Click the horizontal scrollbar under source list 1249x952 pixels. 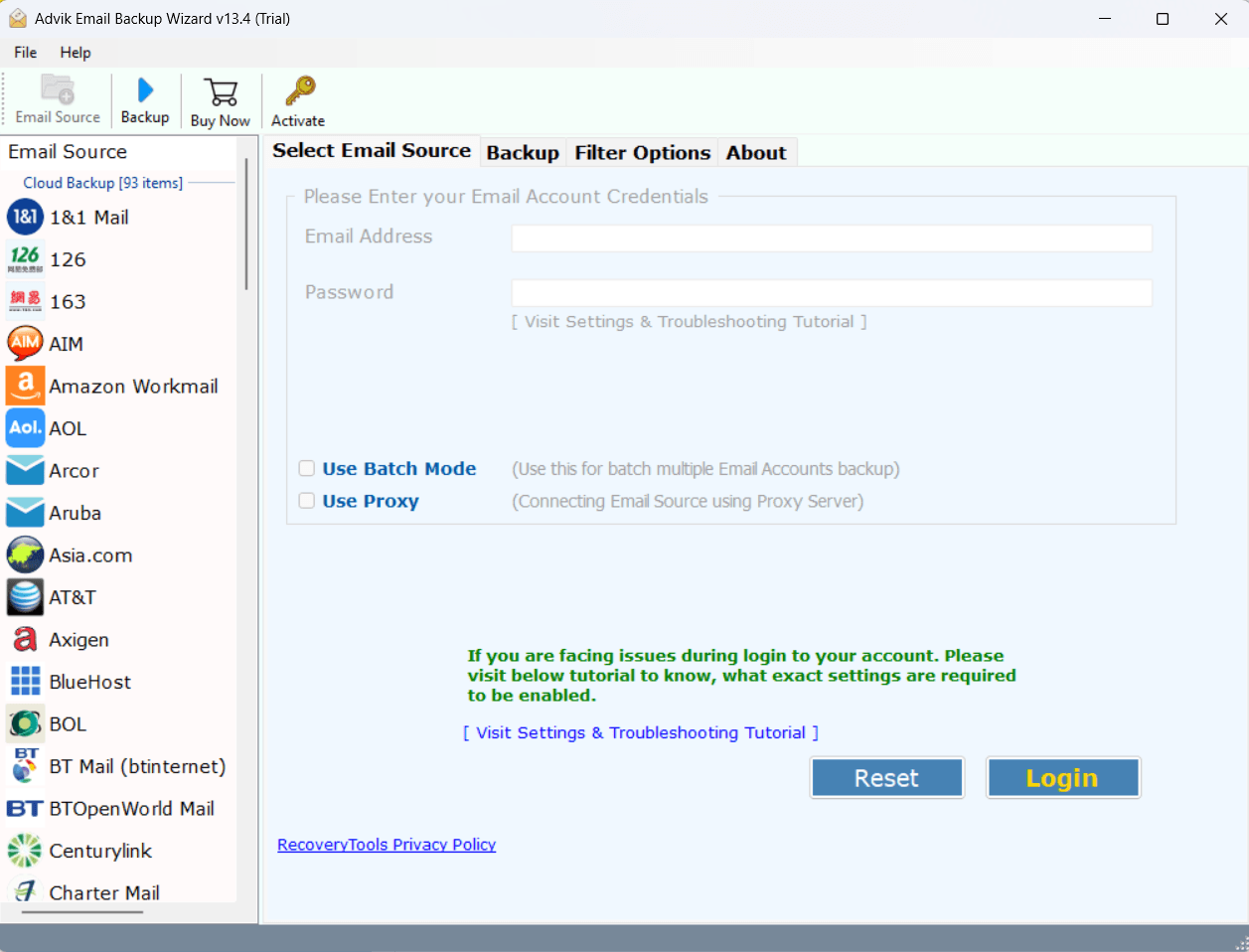[81, 911]
